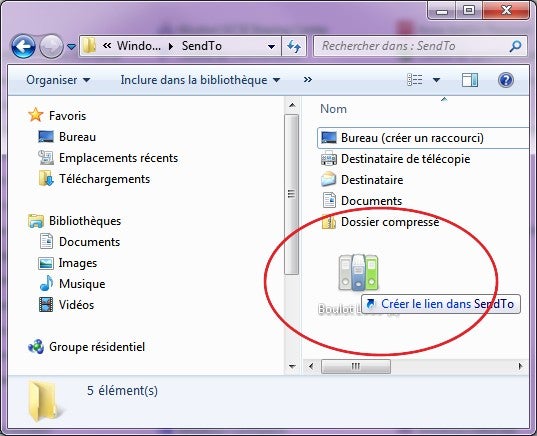The height and width of the screenshot is (436, 537).
Task: Select the Dossier compressé zip item
Action: point(380,222)
